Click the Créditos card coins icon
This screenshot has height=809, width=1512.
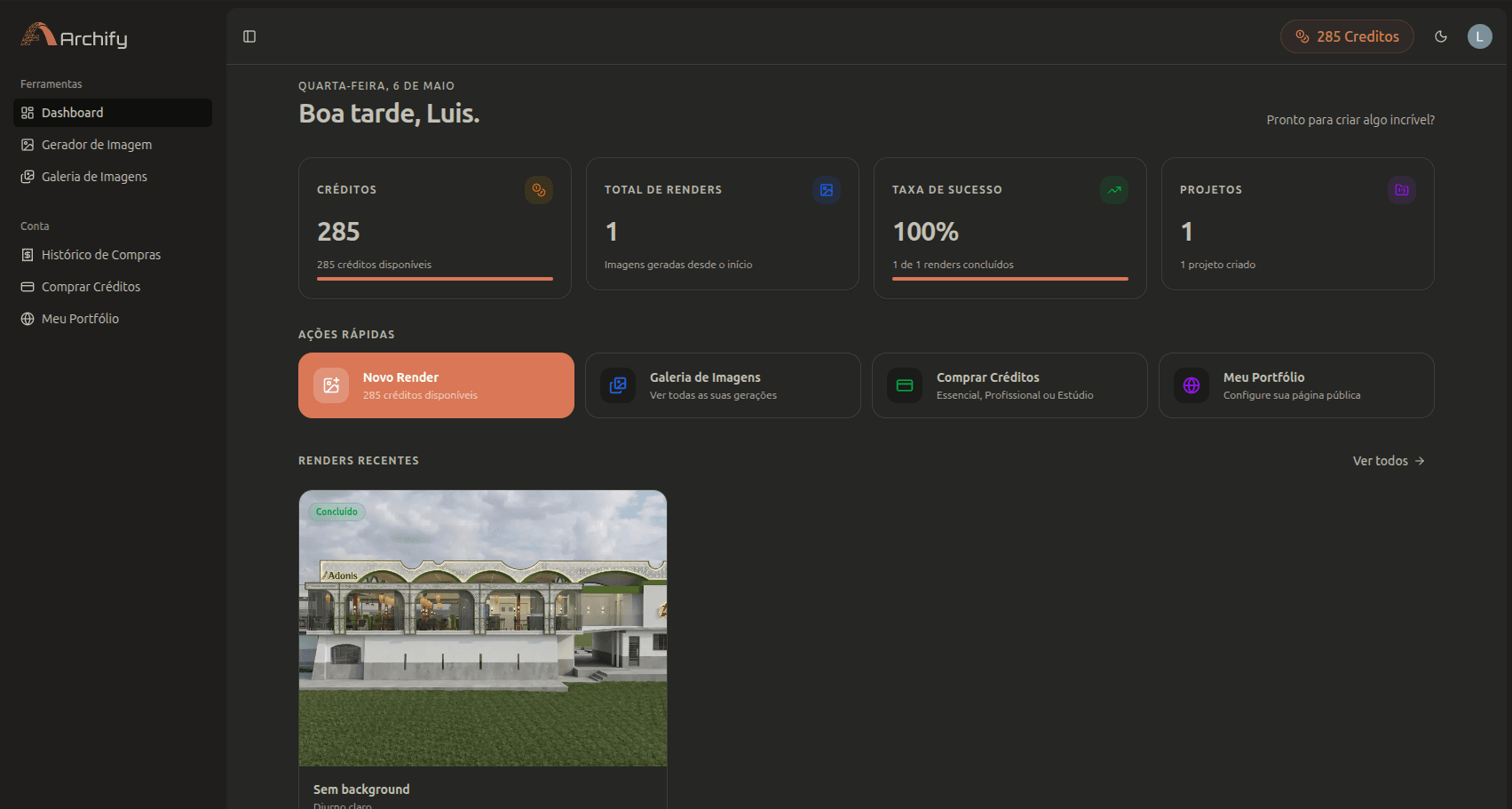click(x=539, y=190)
